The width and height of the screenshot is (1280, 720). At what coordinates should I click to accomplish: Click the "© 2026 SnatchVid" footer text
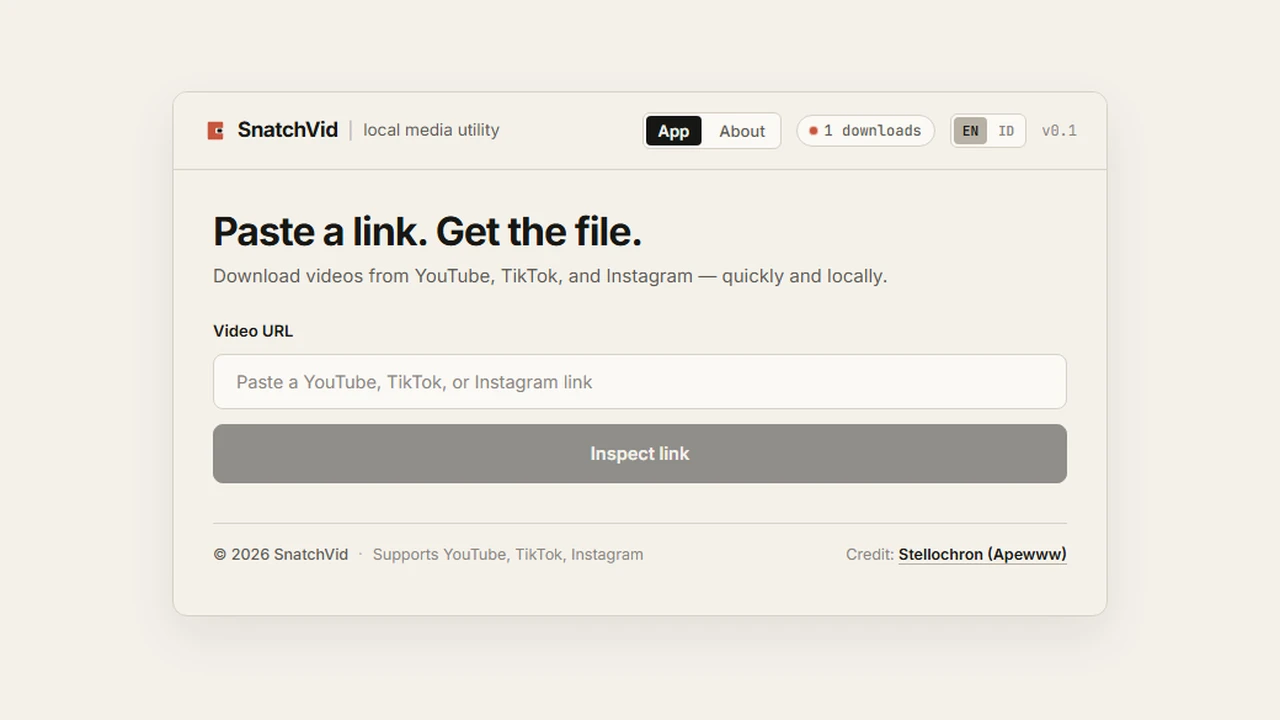pyautogui.click(x=281, y=554)
